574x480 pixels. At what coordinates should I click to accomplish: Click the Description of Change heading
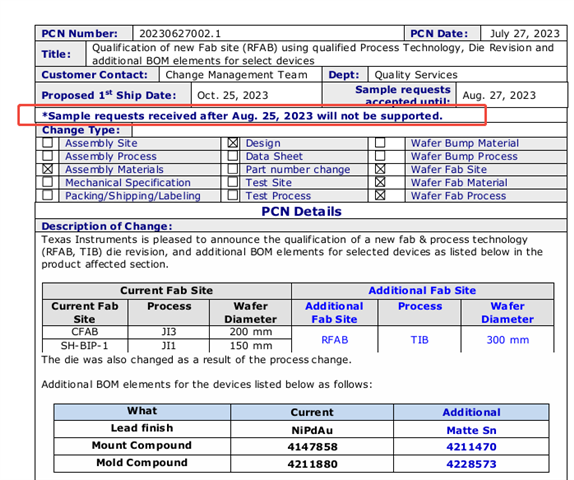pyautogui.click(x=107, y=226)
